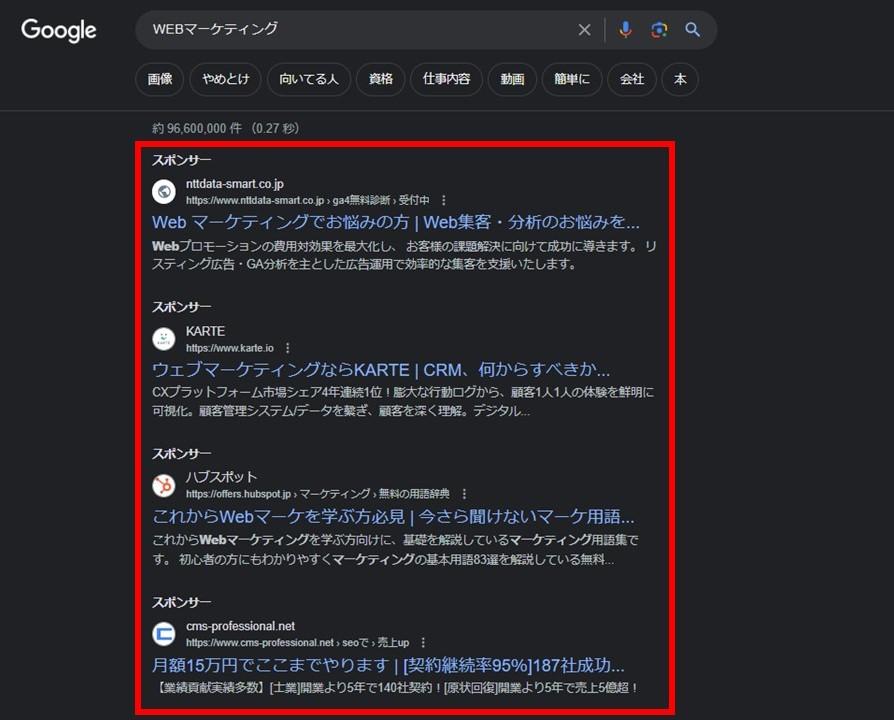Screen dimensions: 894x720
Task: Select the 動画 filter chip
Action: coord(512,79)
